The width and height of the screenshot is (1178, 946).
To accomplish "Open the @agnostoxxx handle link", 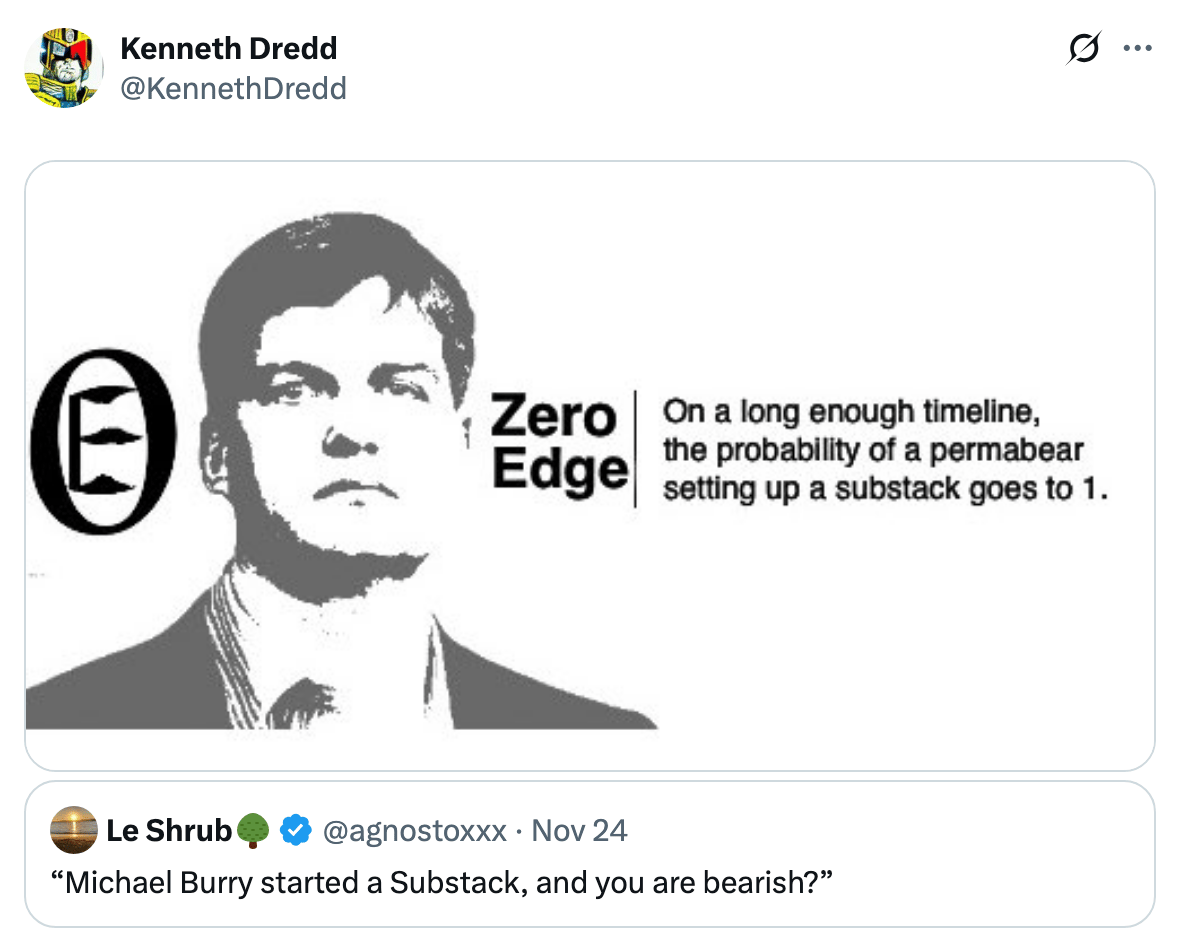I will (x=413, y=830).
